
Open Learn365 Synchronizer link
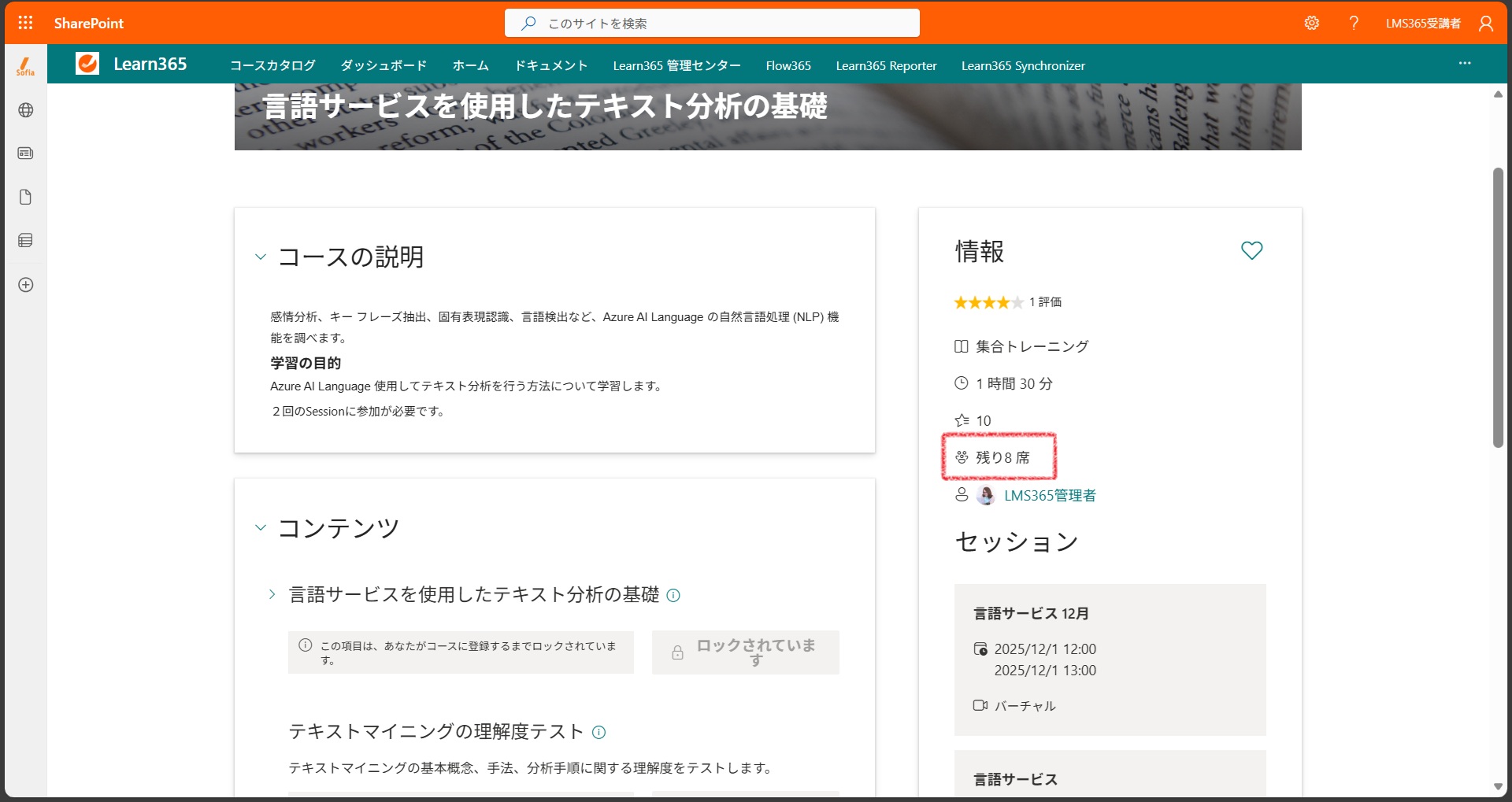pos(1023,65)
